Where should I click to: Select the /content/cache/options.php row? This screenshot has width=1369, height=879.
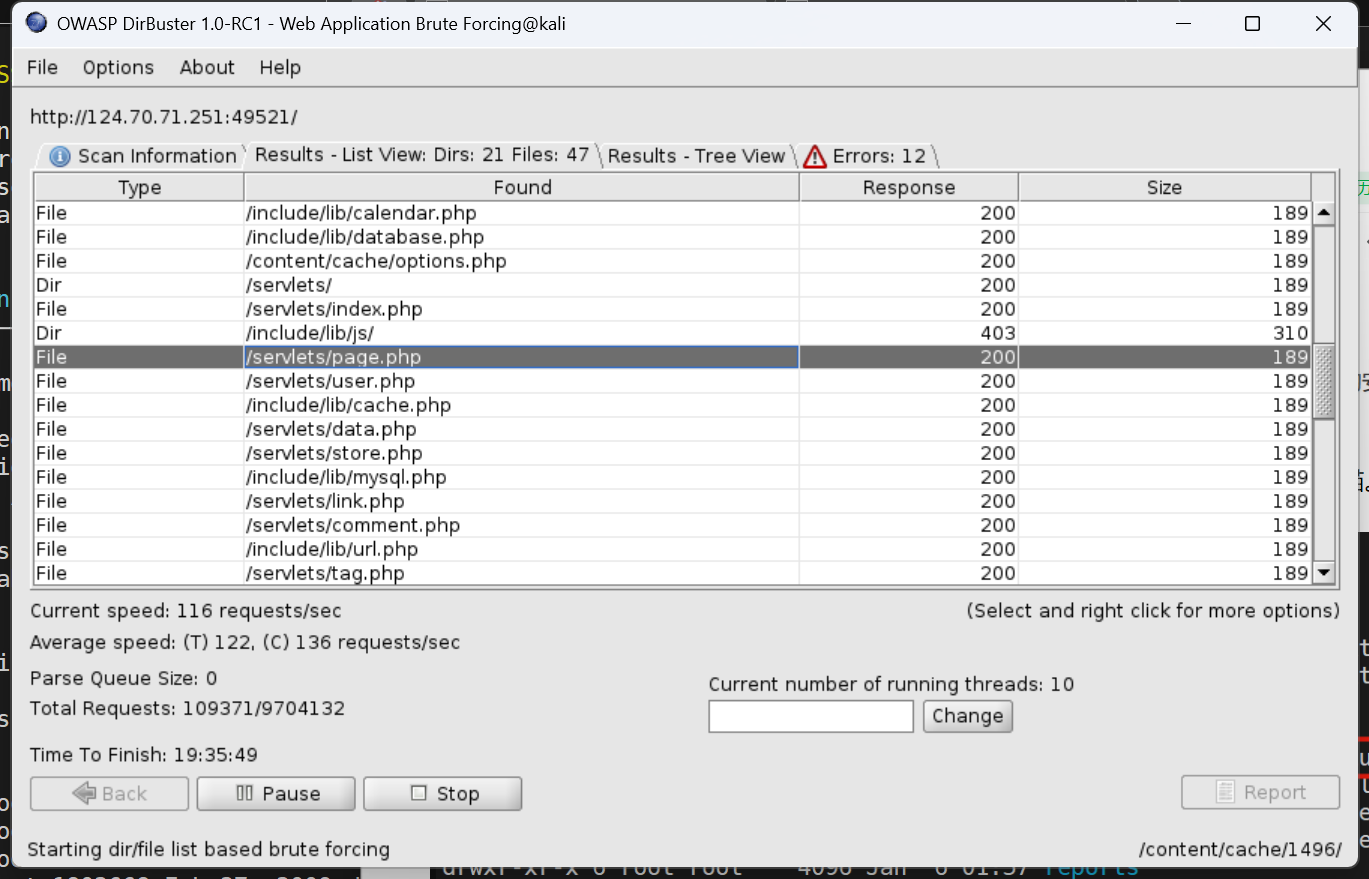coord(672,261)
